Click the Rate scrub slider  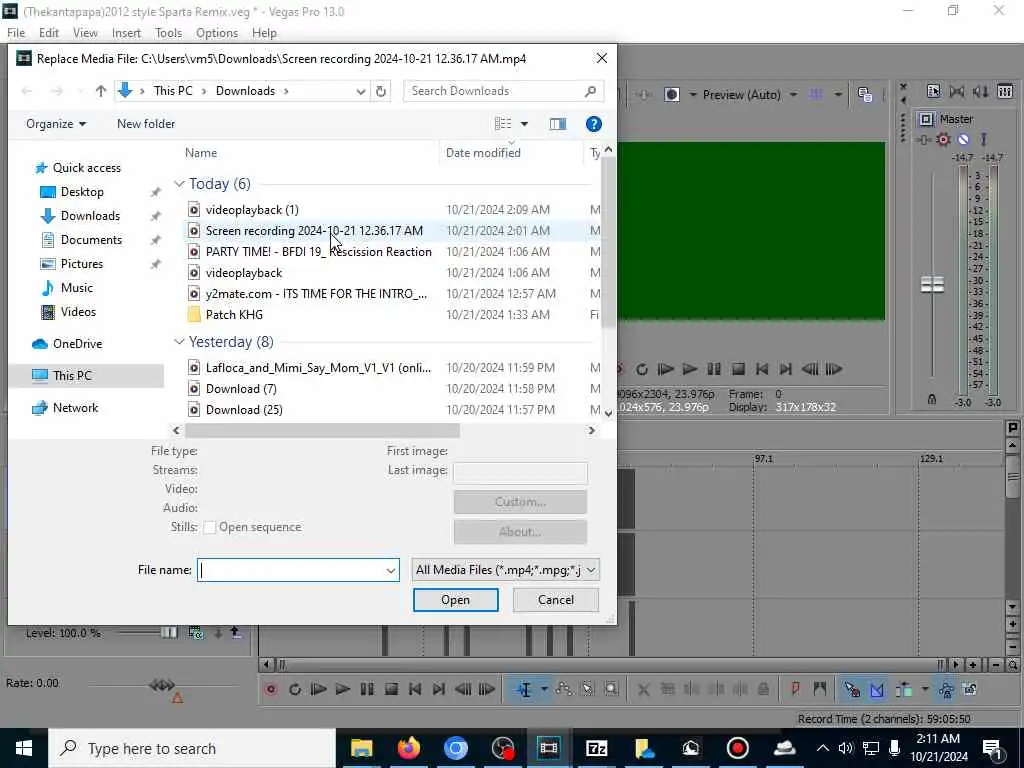pos(162,685)
